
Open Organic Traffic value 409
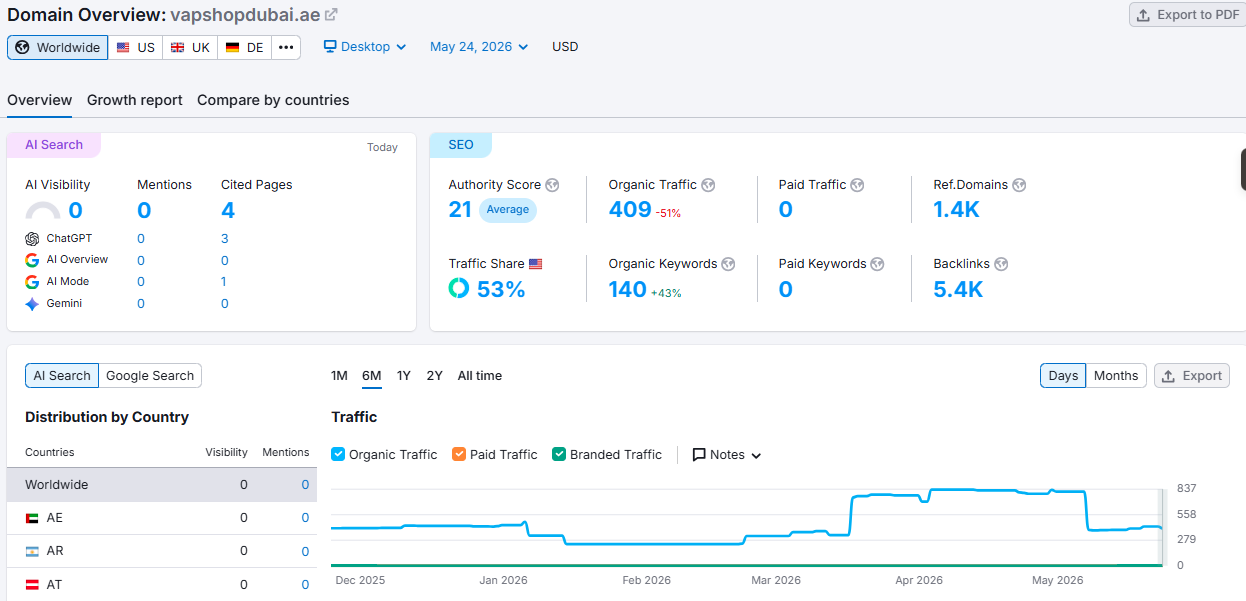click(630, 210)
